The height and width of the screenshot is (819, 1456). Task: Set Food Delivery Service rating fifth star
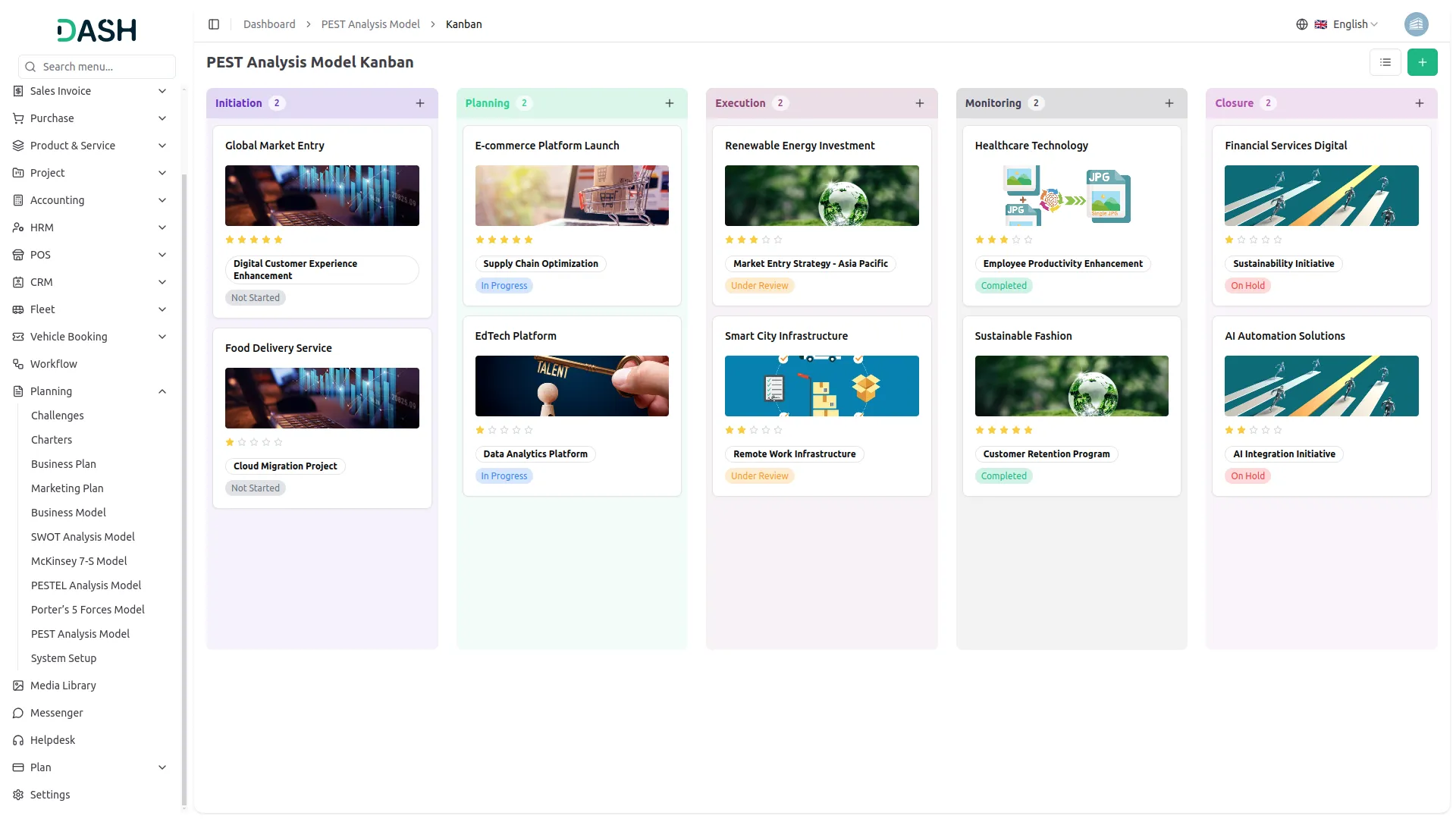click(278, 442)
